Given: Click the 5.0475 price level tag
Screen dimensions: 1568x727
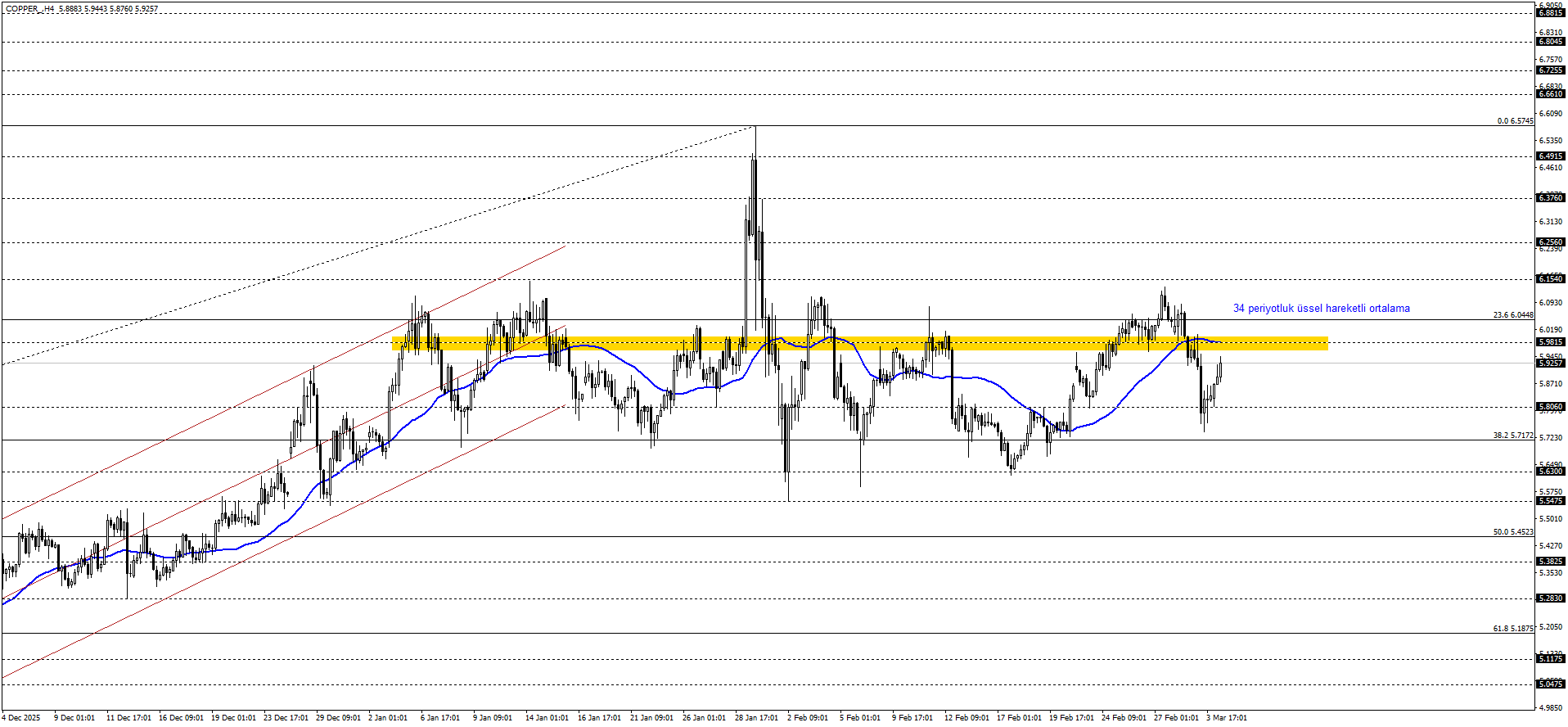Looking at the screenshot, I should click(x=1550, y=684).
